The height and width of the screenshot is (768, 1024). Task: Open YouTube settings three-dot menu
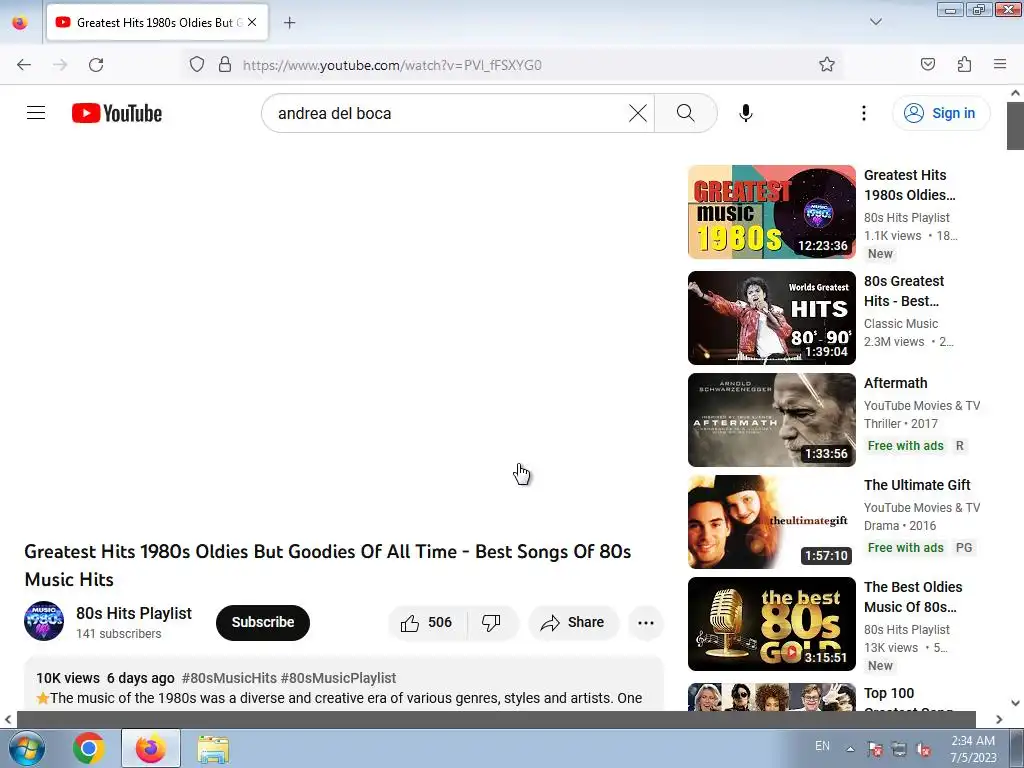863,113
